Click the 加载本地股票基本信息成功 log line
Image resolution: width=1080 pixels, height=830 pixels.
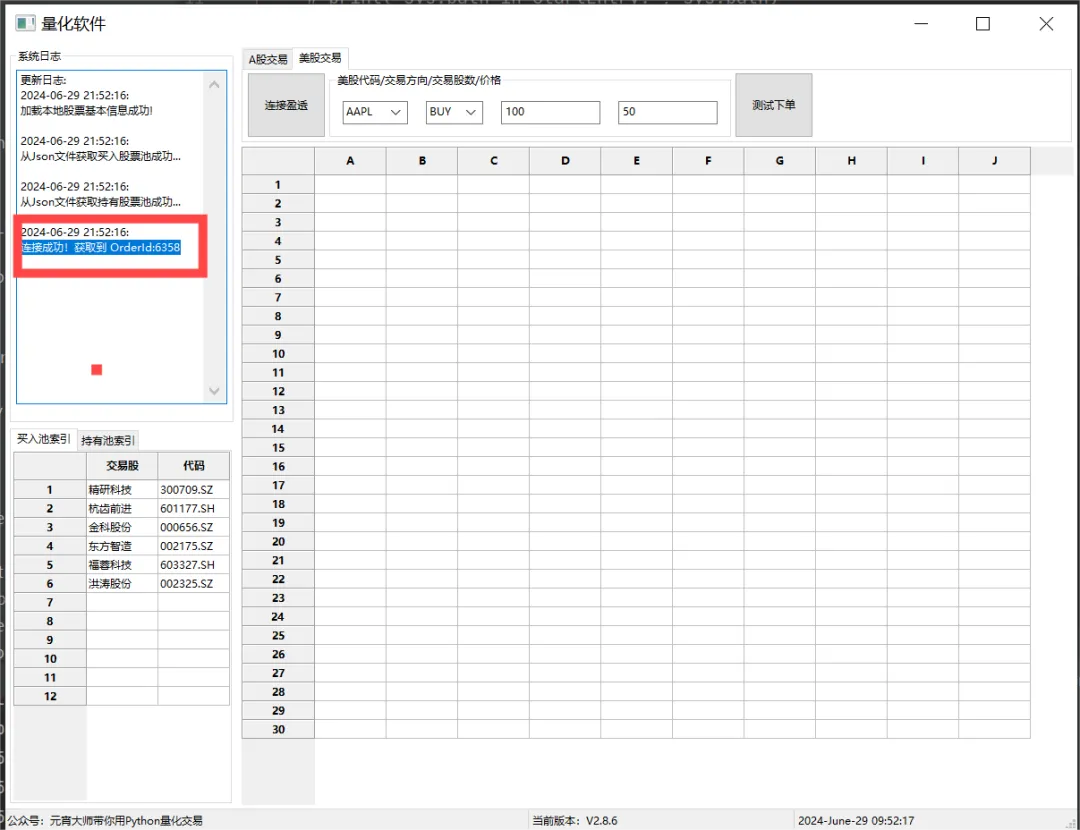tap(86, 110)
